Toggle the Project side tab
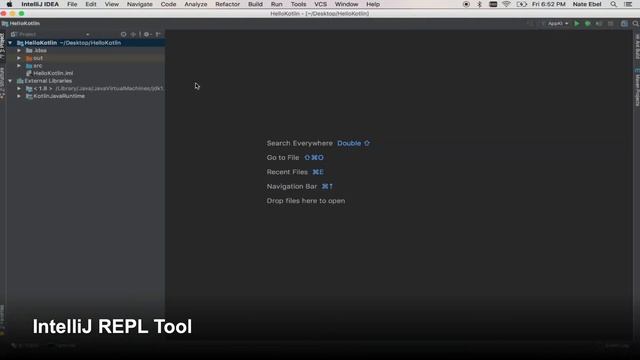Image resolution: width=640 pixels, height=360 pixels. pyautogui.click(x=2, y=47)
